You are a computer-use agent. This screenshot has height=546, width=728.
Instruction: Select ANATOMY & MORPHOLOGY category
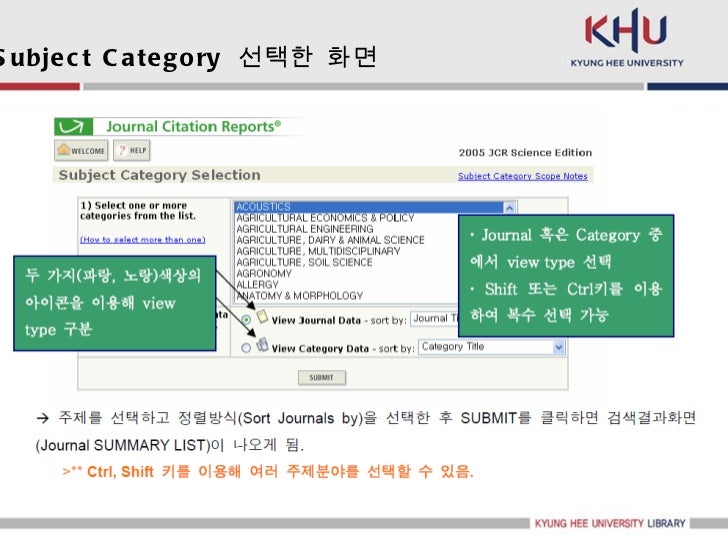[299, 296]
